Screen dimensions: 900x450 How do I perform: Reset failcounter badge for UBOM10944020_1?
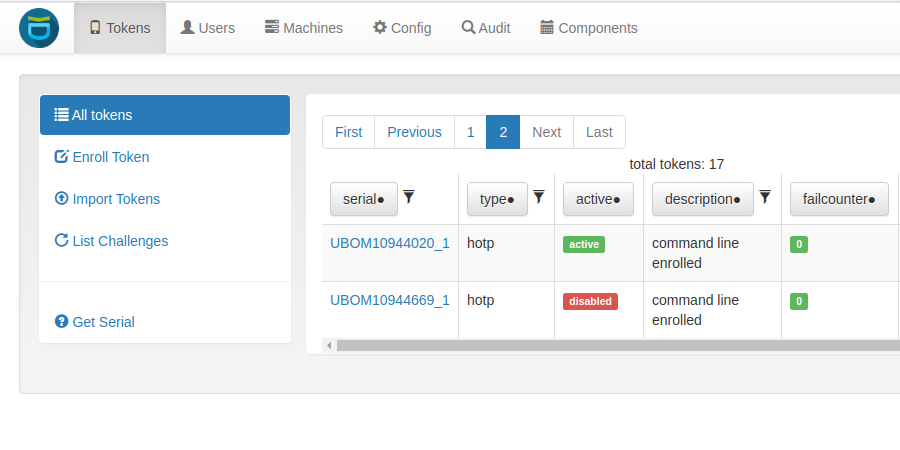pyautogui.click(x=798, y=244)
